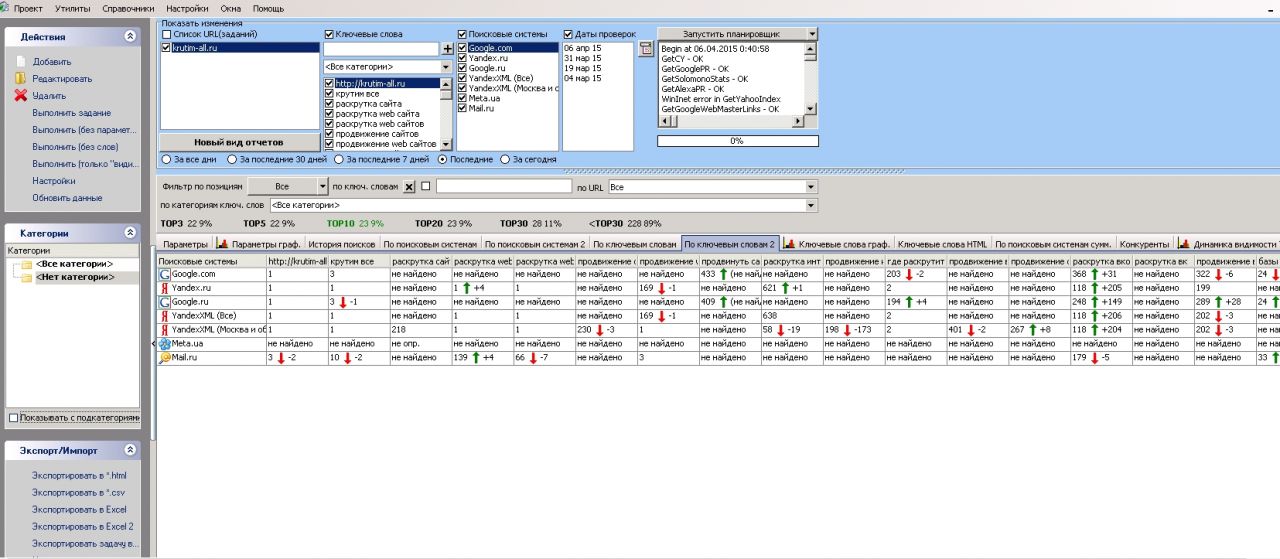Toggle Ключевые слова checkbox

pos(329,34)
